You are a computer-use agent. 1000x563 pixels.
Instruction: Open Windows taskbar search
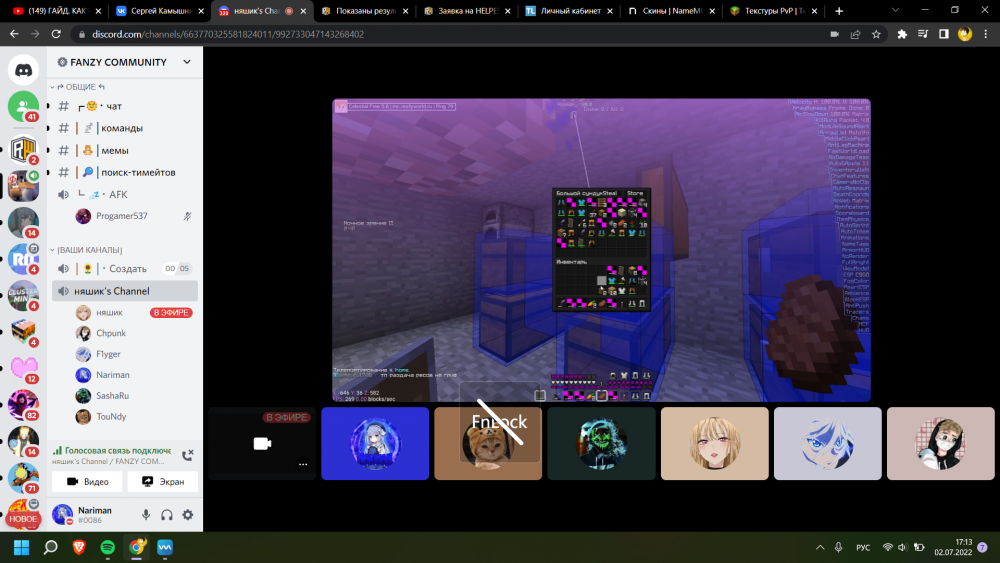coord(50,547)
